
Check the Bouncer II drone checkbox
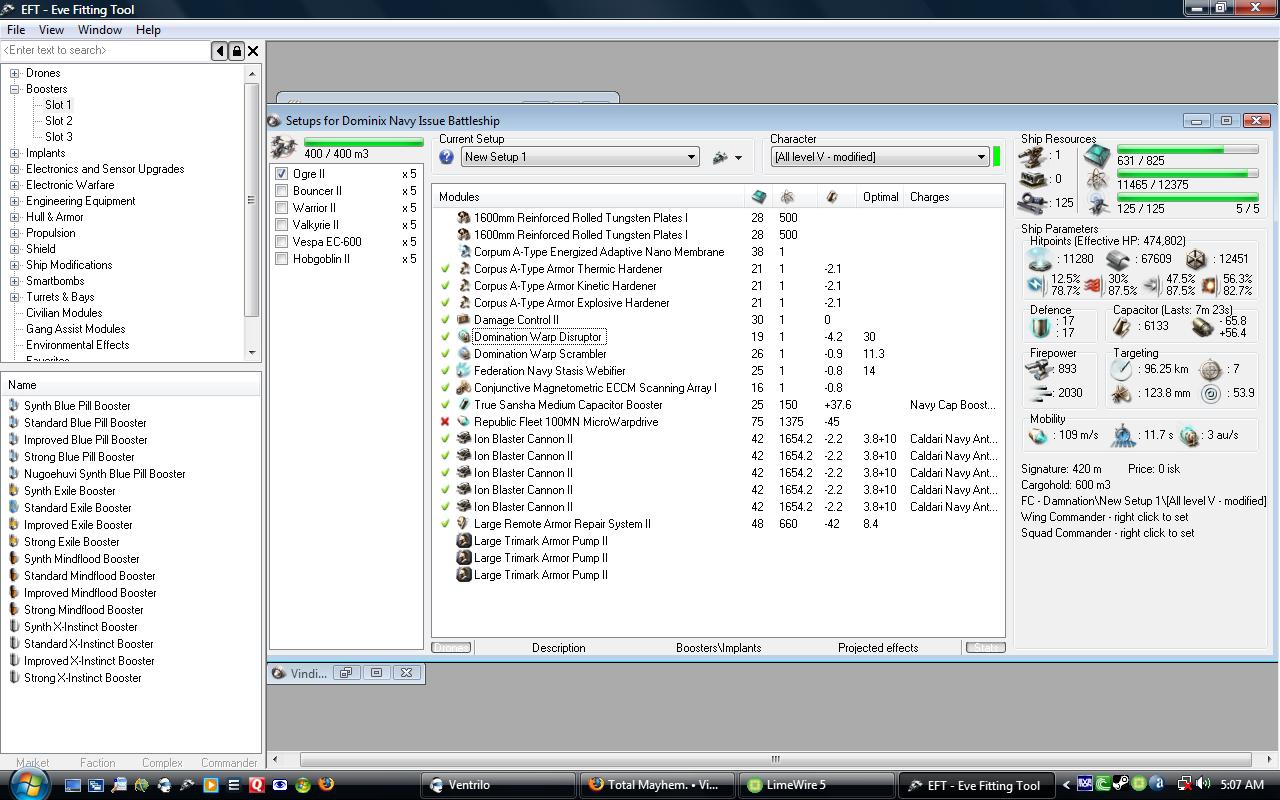pyautogui.click(x=282, y=191)
